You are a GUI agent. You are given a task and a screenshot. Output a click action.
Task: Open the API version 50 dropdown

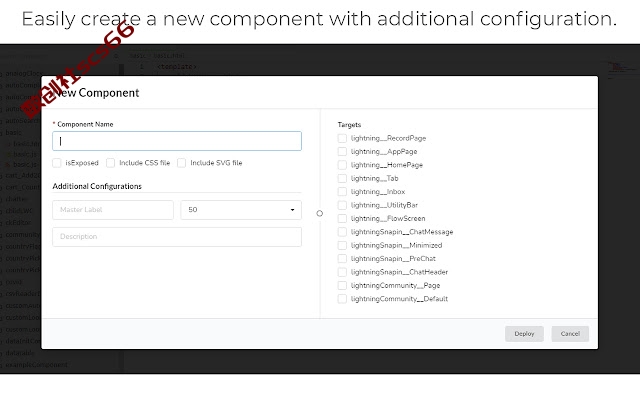(241, 210)
